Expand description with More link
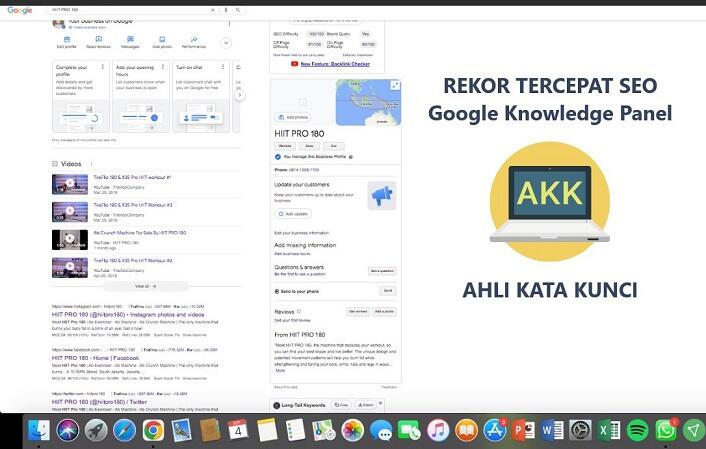The height and width of the screenshot is (449, 706). pos(280,371)
